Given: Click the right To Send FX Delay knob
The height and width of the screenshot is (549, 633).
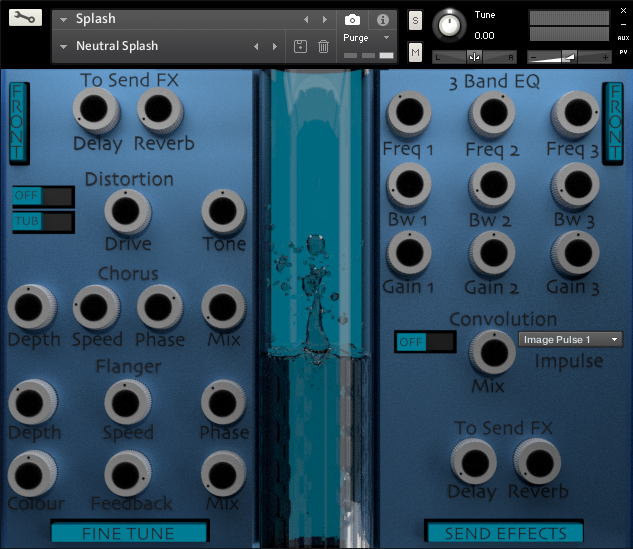Looking at the screenshot, I should [473, 462].
